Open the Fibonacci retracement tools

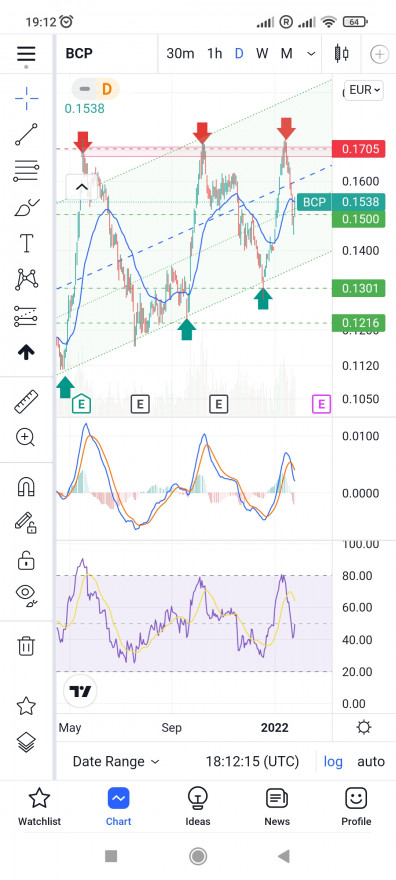point(26,171)
